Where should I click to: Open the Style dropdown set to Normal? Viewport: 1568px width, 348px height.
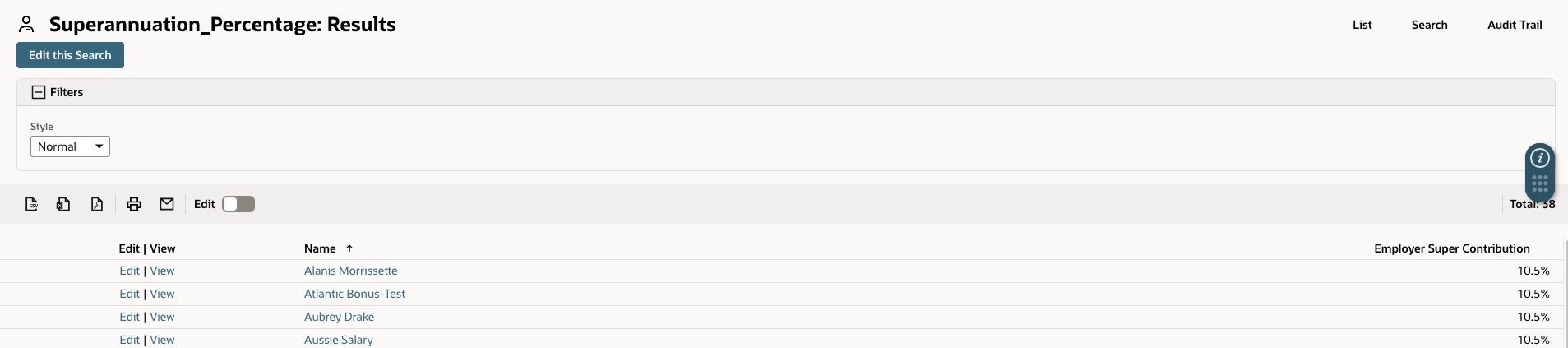[x=70, y=146]
